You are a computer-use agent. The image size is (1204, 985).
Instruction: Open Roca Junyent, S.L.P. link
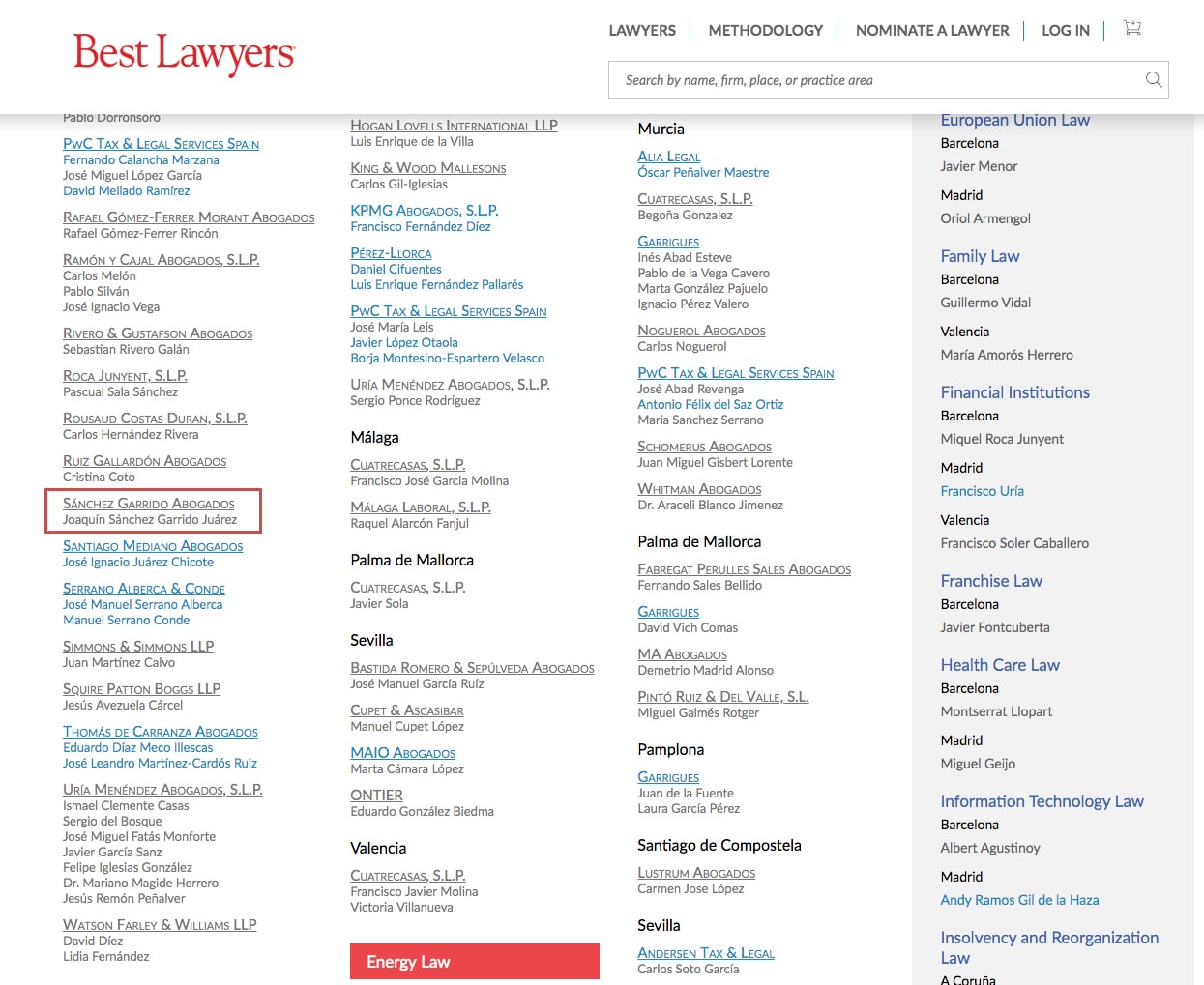tap(126, 376)
